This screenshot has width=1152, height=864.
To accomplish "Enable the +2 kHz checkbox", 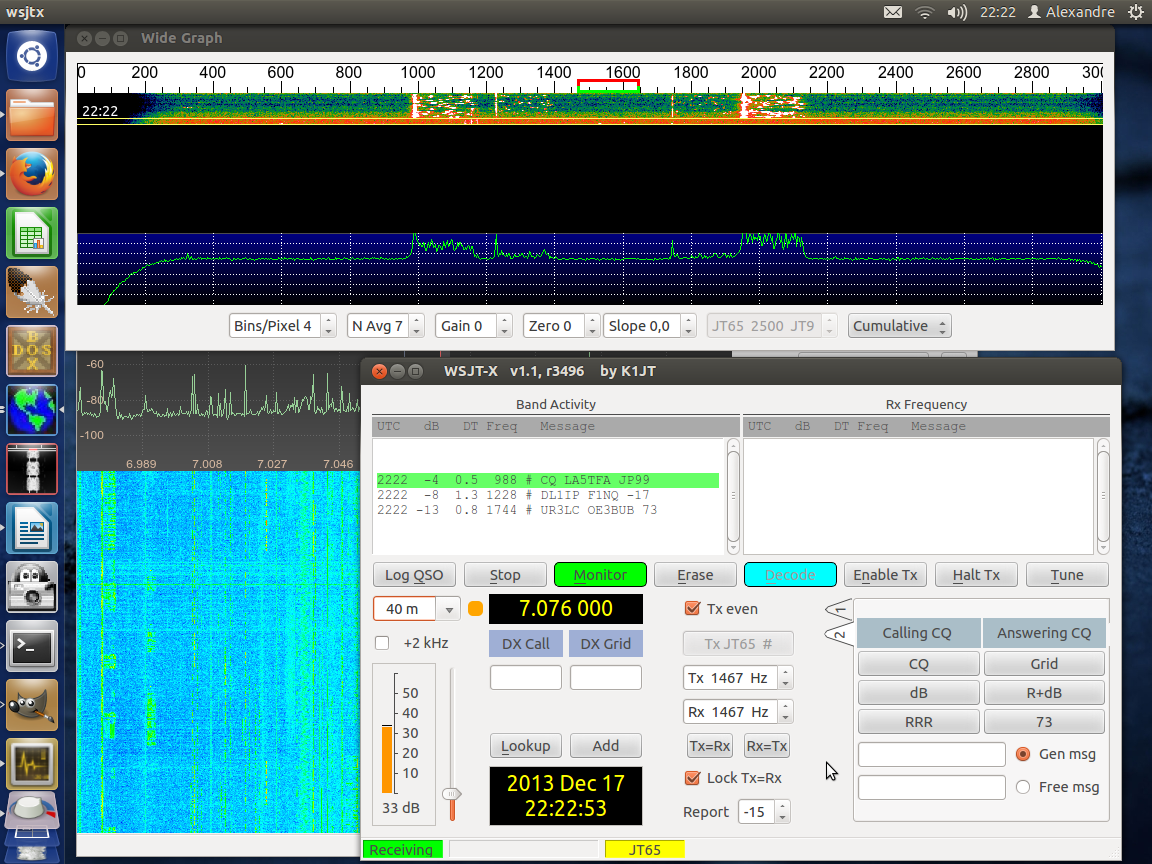I will tap(382, 643).
